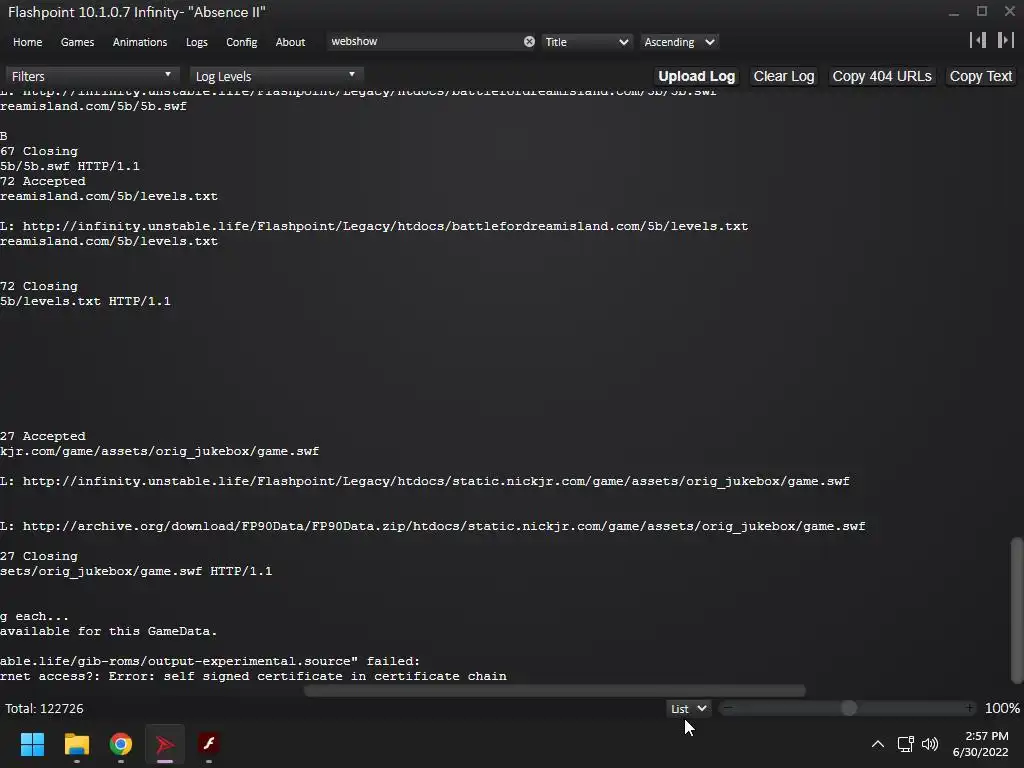
Task: Open Google Chrome from taskbar
Action: click(121, 744)
